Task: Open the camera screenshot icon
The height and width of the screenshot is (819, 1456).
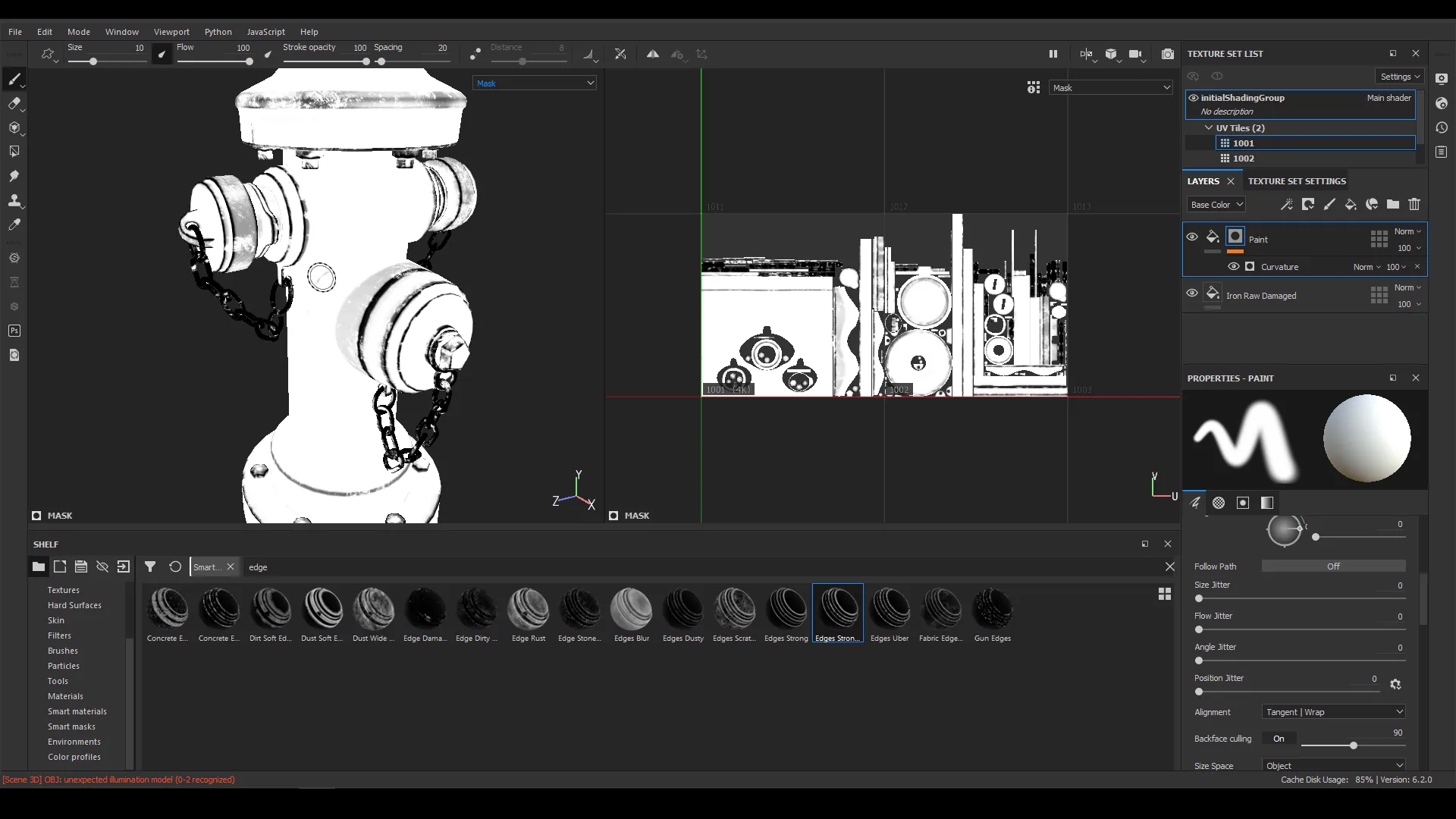Action: (x=1168, y=54)
